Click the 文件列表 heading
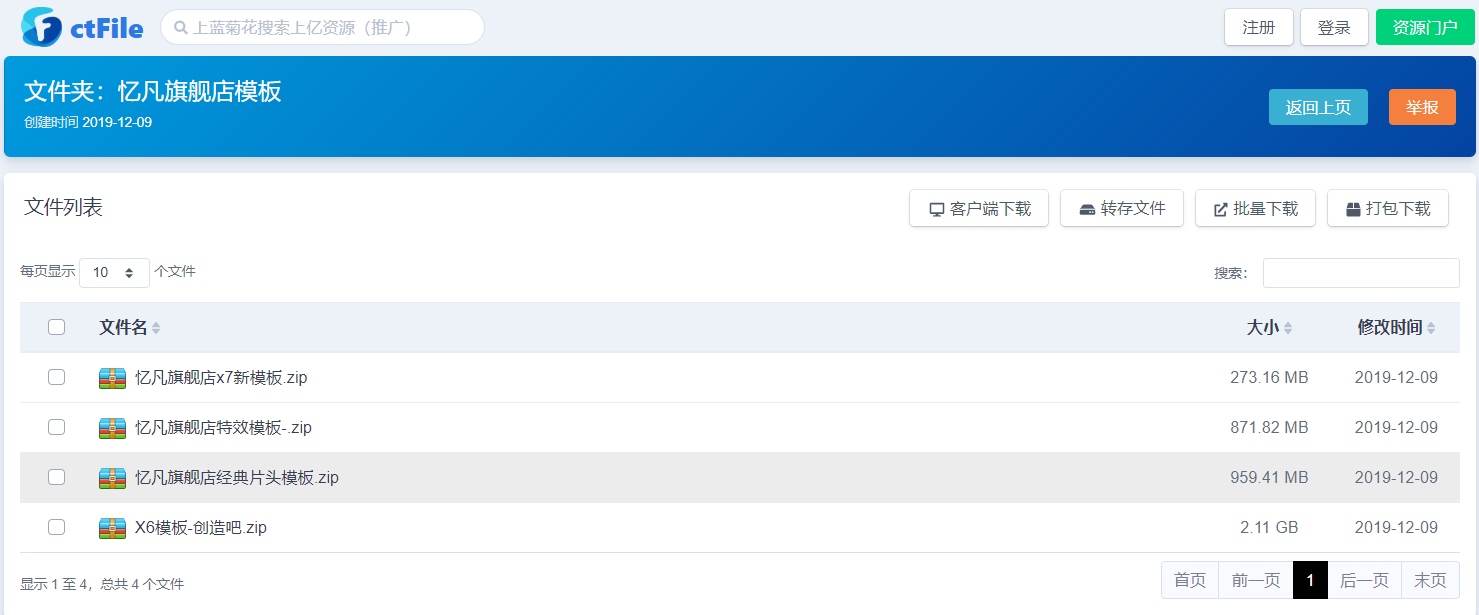The image size is (1479, 615). tap(63, 207)
